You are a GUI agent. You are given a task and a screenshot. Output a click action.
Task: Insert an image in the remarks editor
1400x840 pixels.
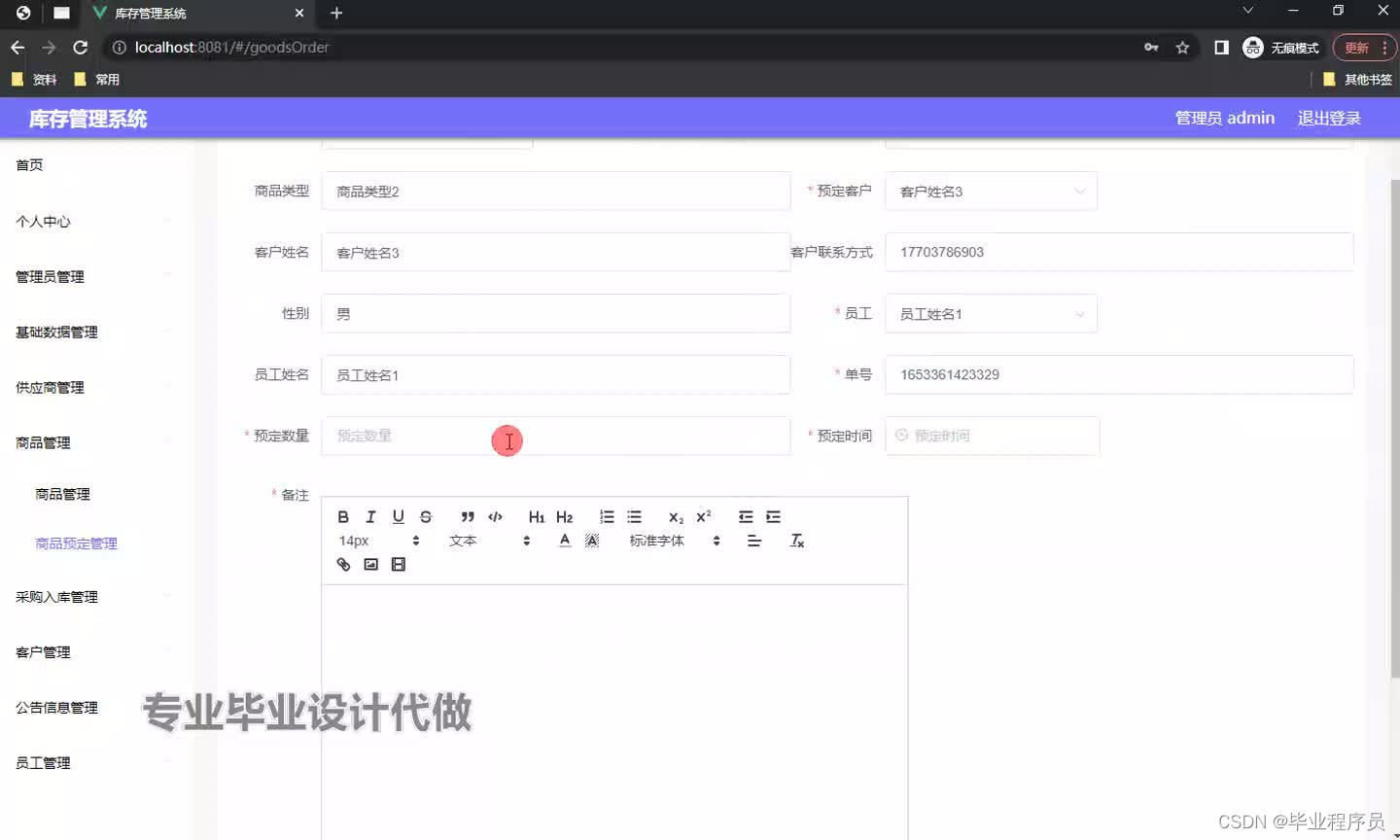point(370,564)
